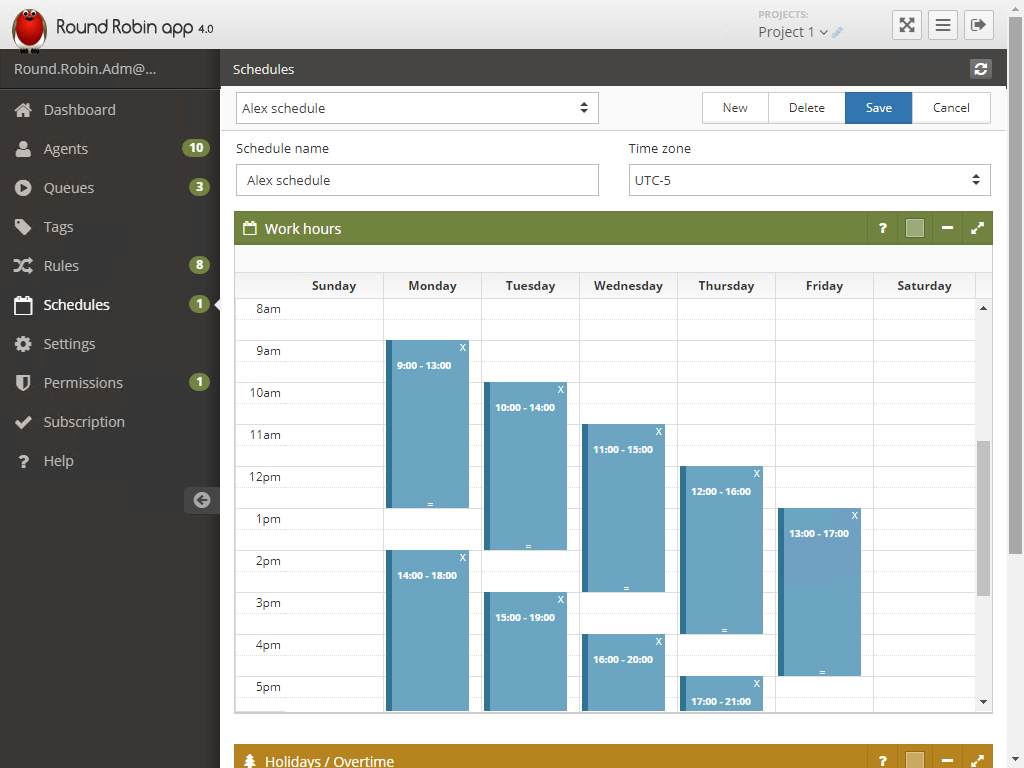The image size is (1024, 768).
Task: Remove the Monday 9:00 - 13:00 time block
Action: click(x=462, y=348)
